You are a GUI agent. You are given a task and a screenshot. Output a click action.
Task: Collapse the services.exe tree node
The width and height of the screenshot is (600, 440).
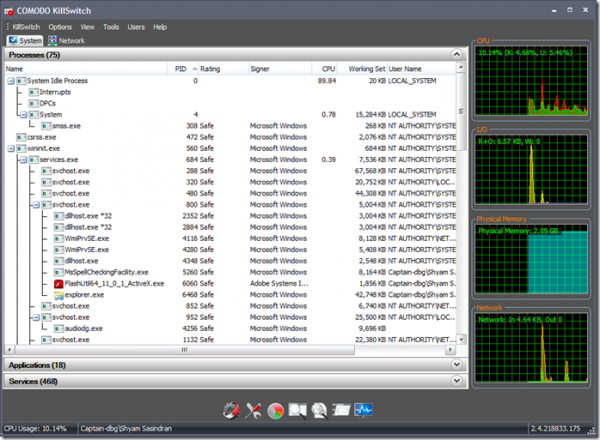[23, 160]
